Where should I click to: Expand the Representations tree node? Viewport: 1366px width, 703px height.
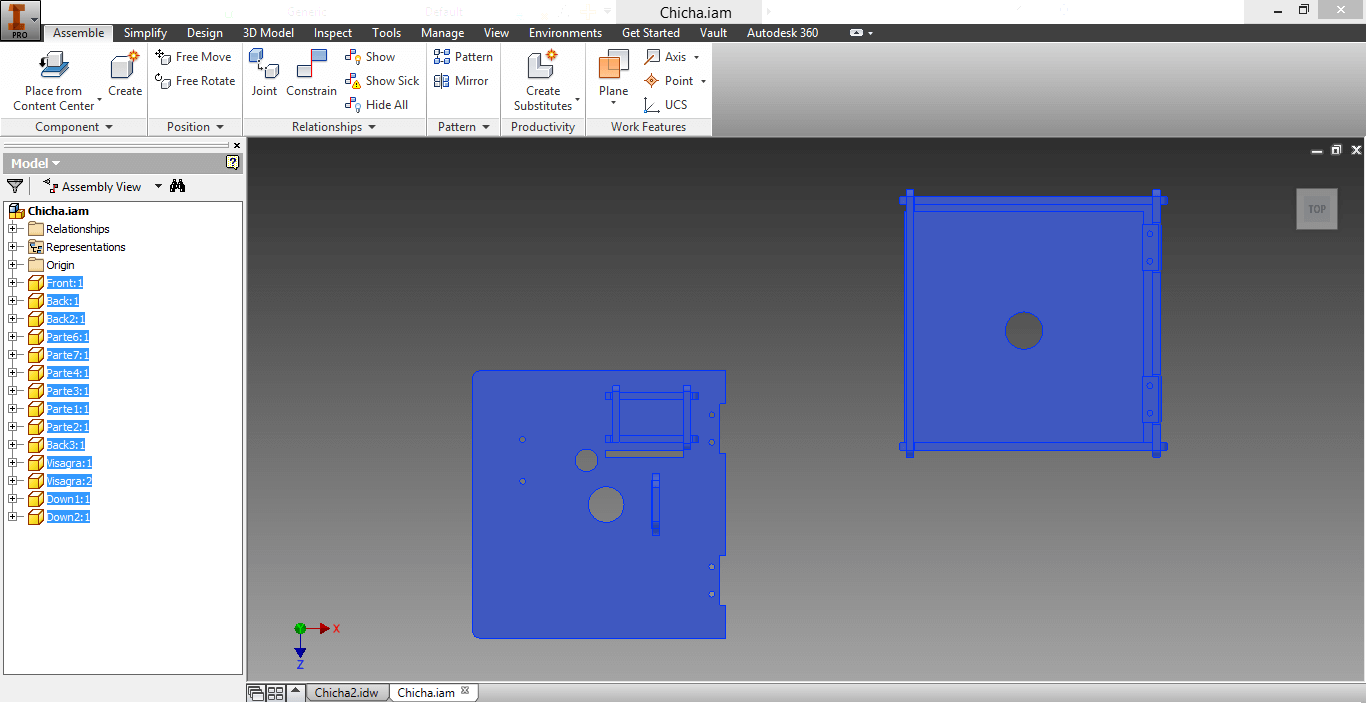pyautogui.click(x=13, y=247)
